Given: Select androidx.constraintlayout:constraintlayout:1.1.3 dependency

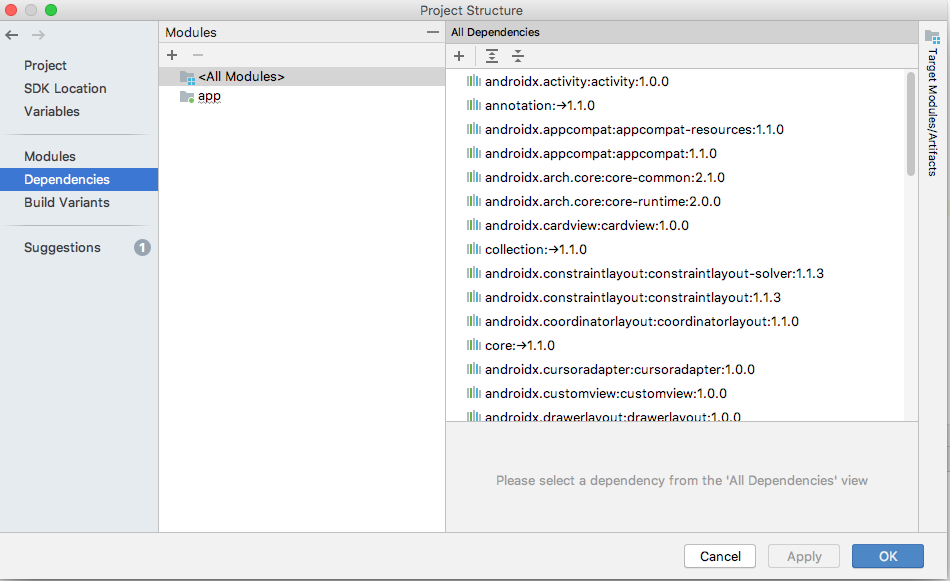Looking at the screenshot, I should click(x=633, y=297).
